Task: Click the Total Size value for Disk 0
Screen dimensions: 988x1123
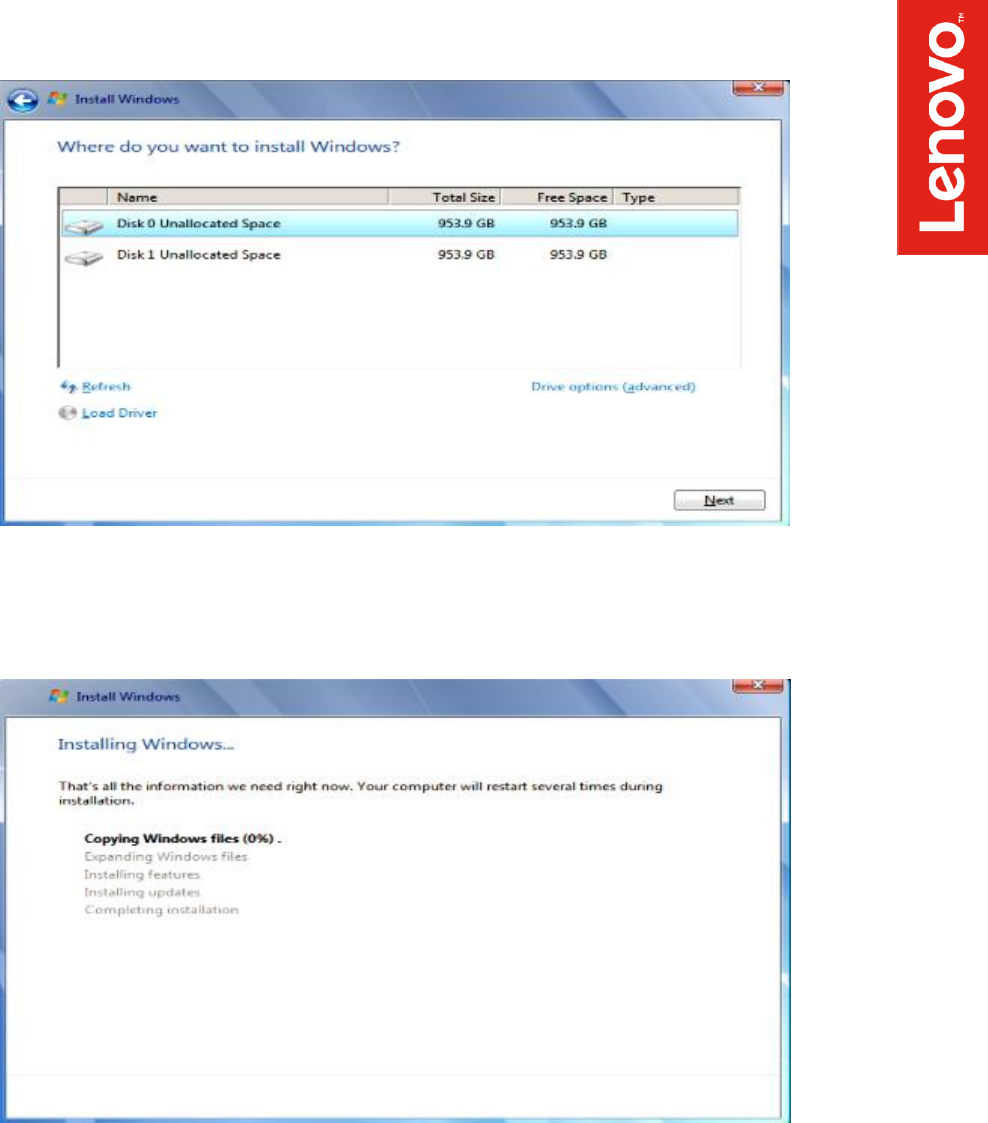Action: click(x=466, y=223)
